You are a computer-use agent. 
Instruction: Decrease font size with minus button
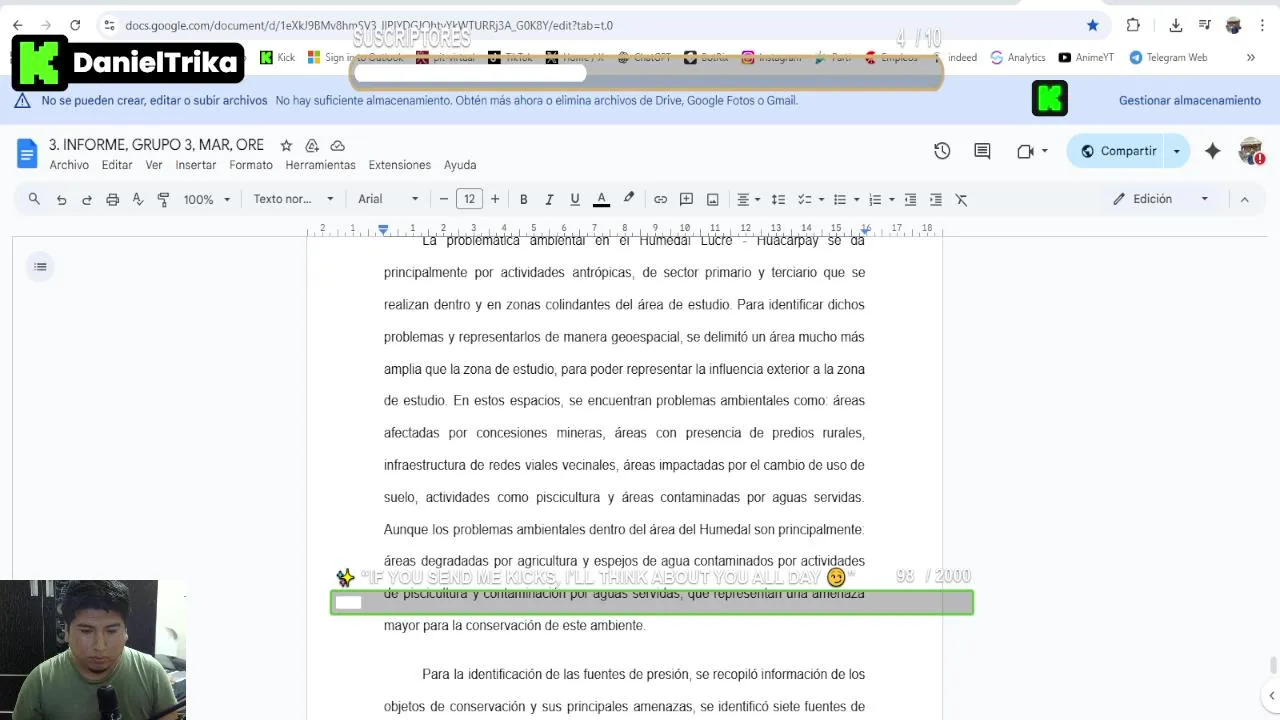(444, 199)
